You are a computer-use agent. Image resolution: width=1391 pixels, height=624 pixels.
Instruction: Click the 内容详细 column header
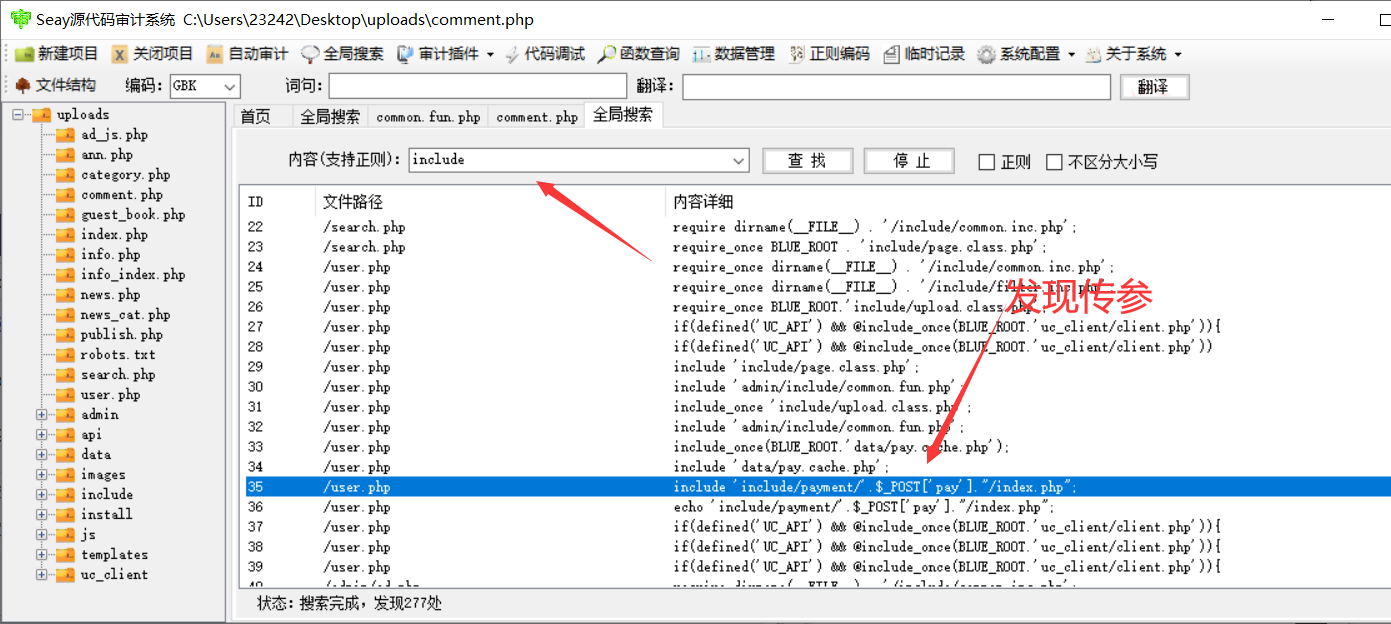(1027, 202)
